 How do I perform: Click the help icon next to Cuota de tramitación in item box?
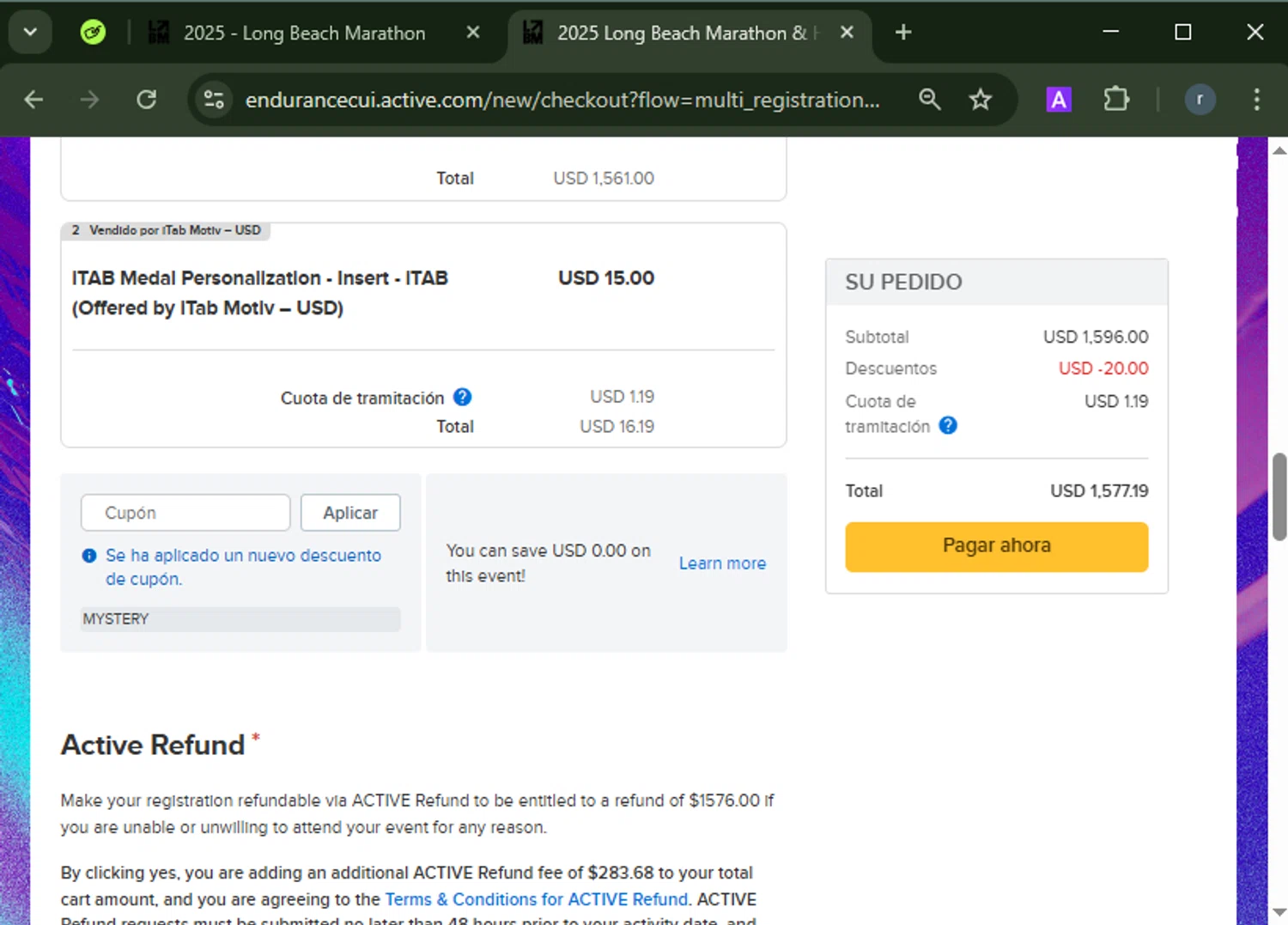click(x=462, y=397)
